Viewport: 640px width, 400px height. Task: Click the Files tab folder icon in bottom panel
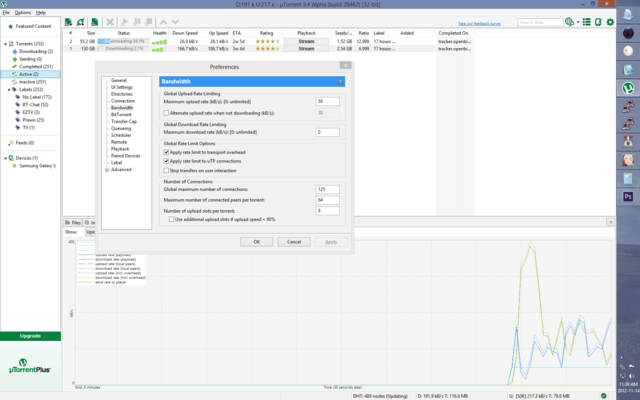pyautogui.click(x=67, y=222)
